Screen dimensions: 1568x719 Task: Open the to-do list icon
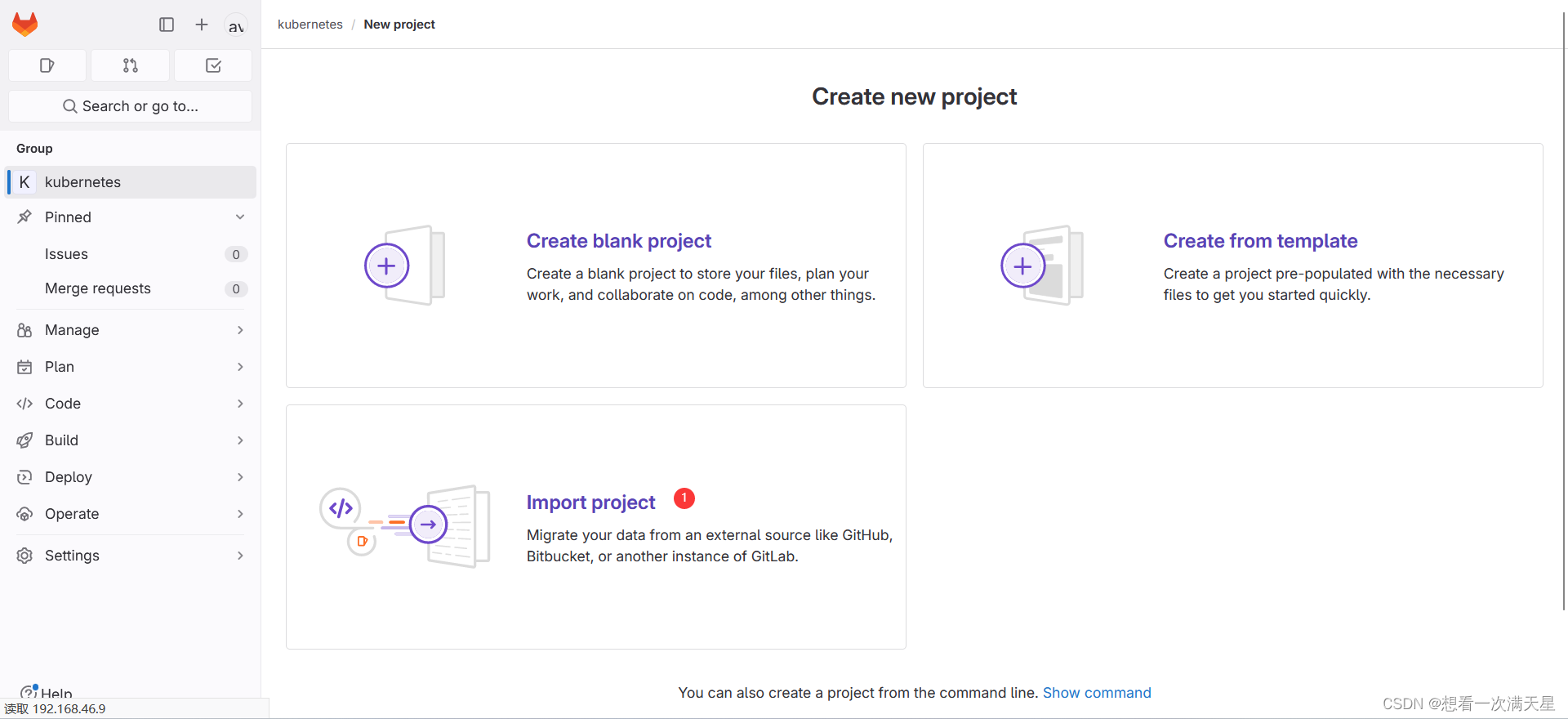click(x=213, y=65)
